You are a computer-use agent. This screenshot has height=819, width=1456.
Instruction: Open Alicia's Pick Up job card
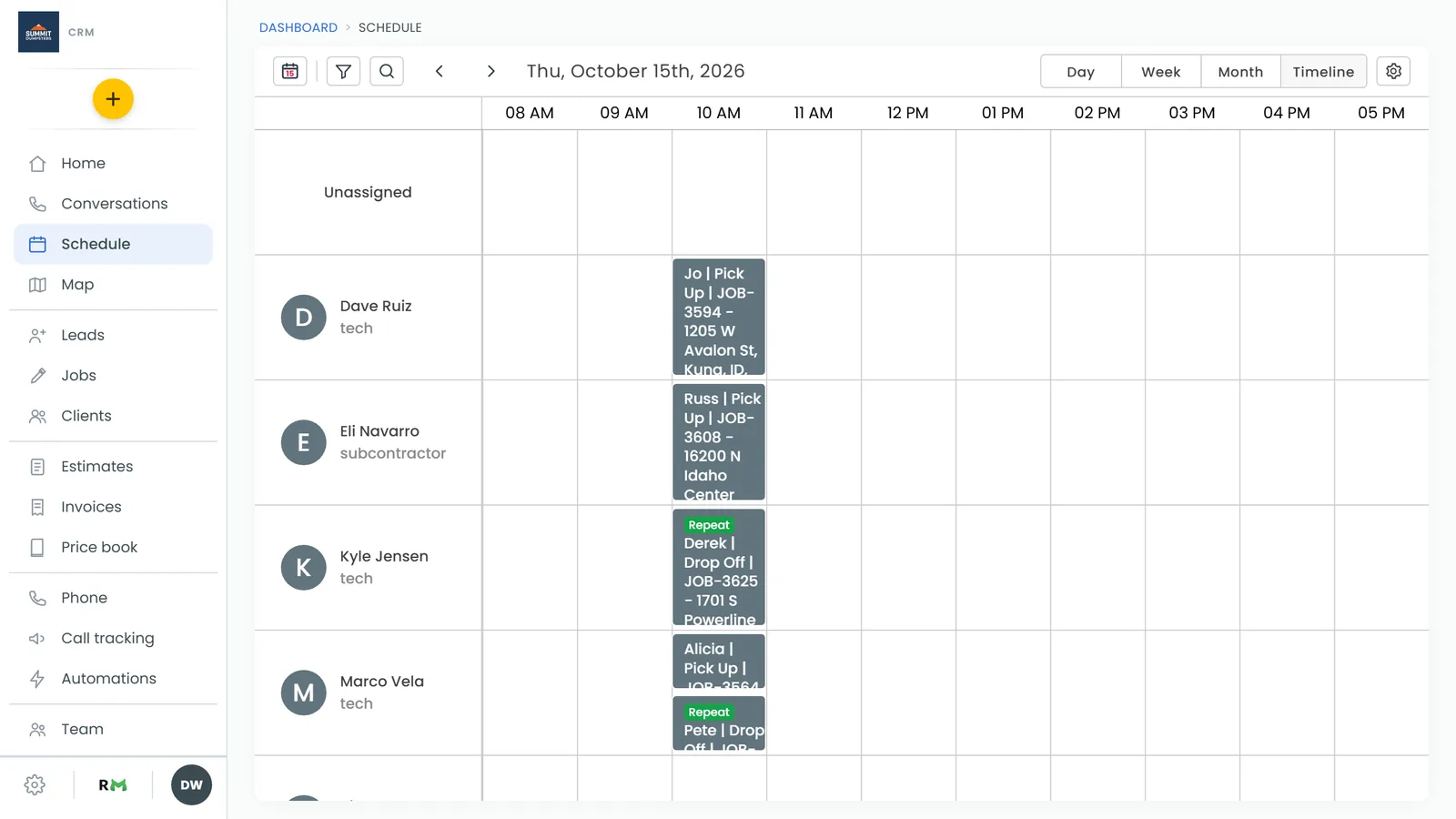click(719, 662)
